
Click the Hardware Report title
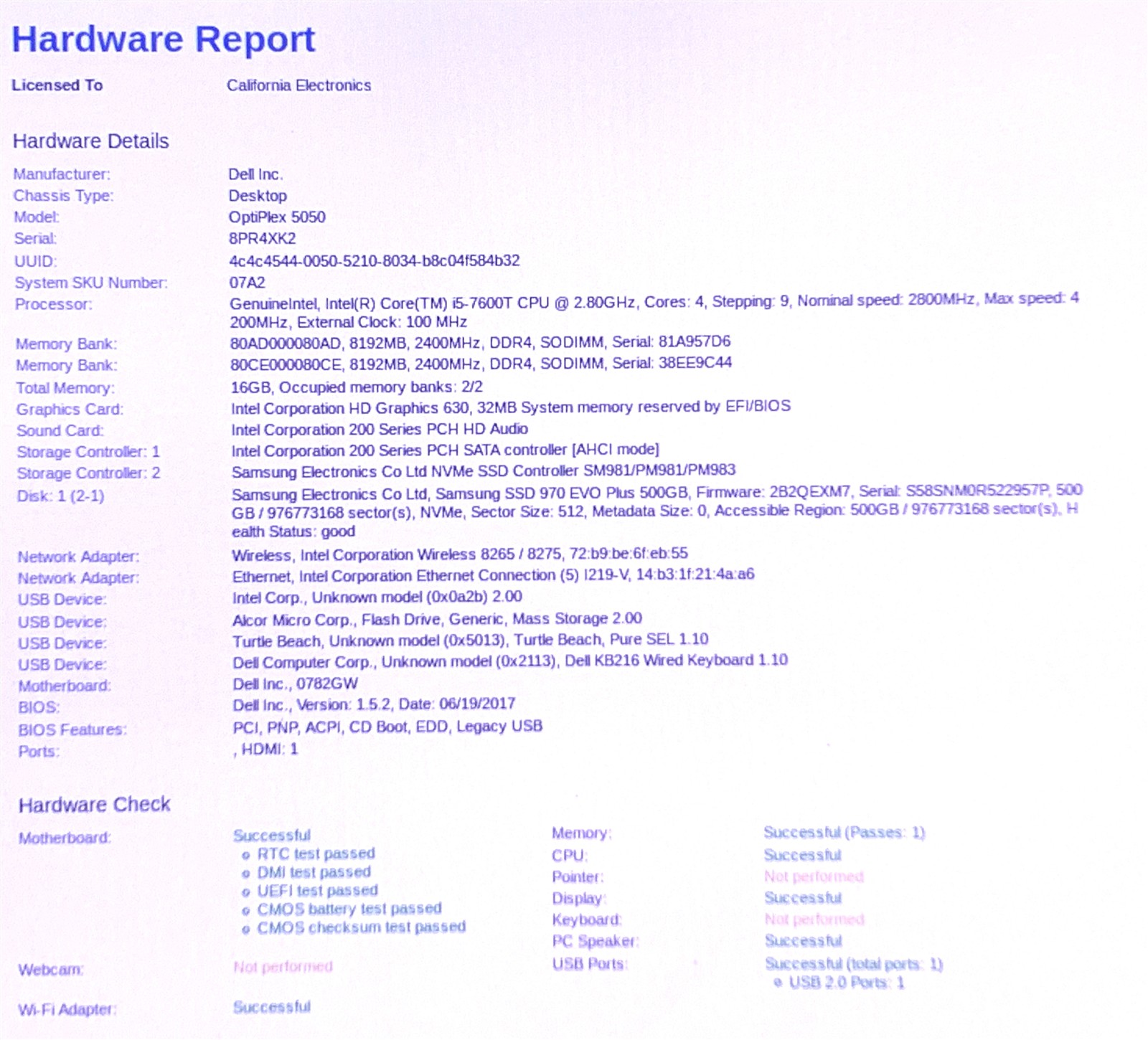pyautogui.click(x=164, y=39)
